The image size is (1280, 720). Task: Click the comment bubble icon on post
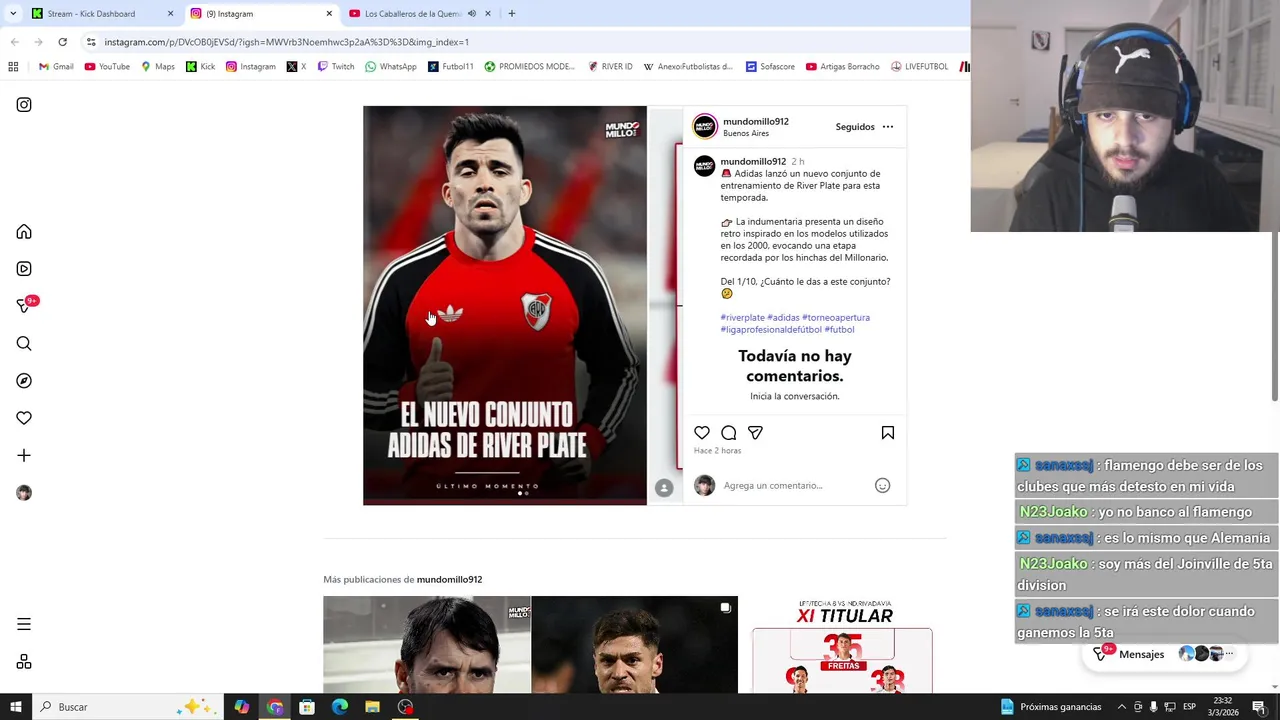click(x=729, y=433)
